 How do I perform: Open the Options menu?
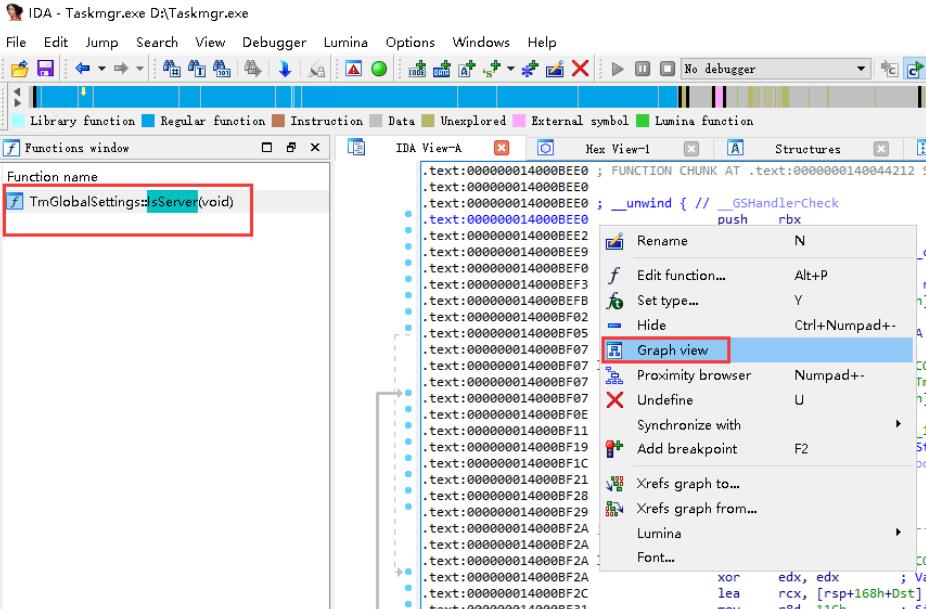click(x=410, y=43)
